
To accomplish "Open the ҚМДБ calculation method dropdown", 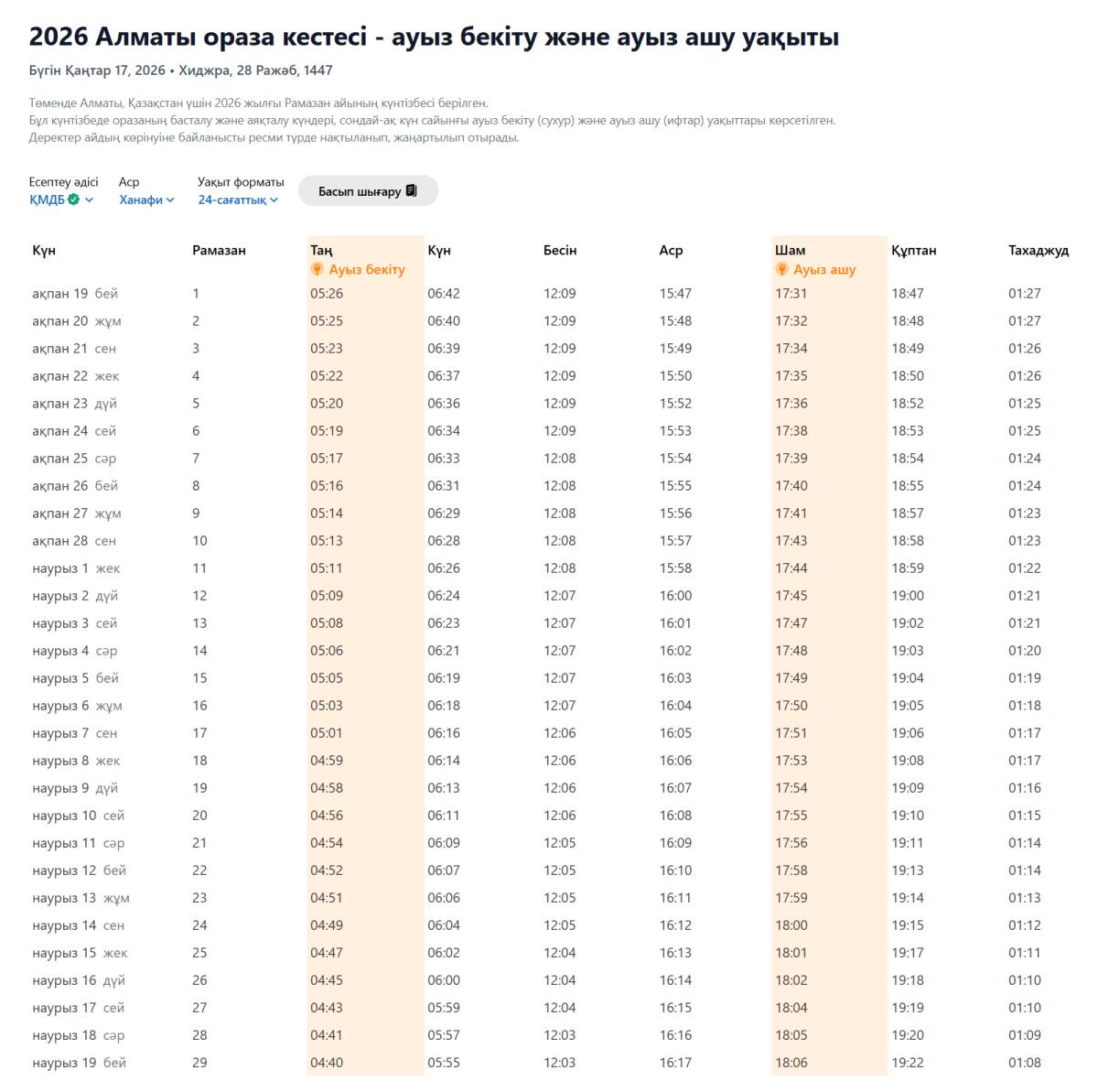I will pos(60,200).
